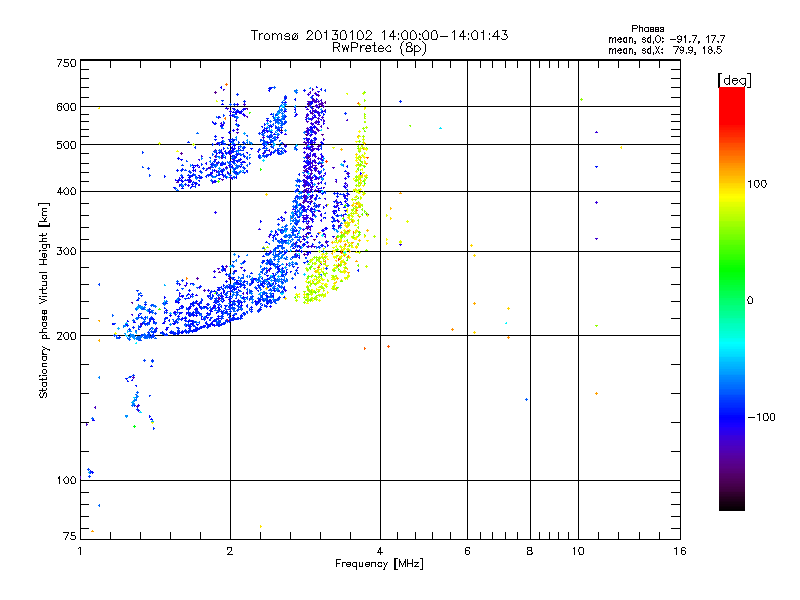Click the phase colorbar gradient

tap(732, 298)
